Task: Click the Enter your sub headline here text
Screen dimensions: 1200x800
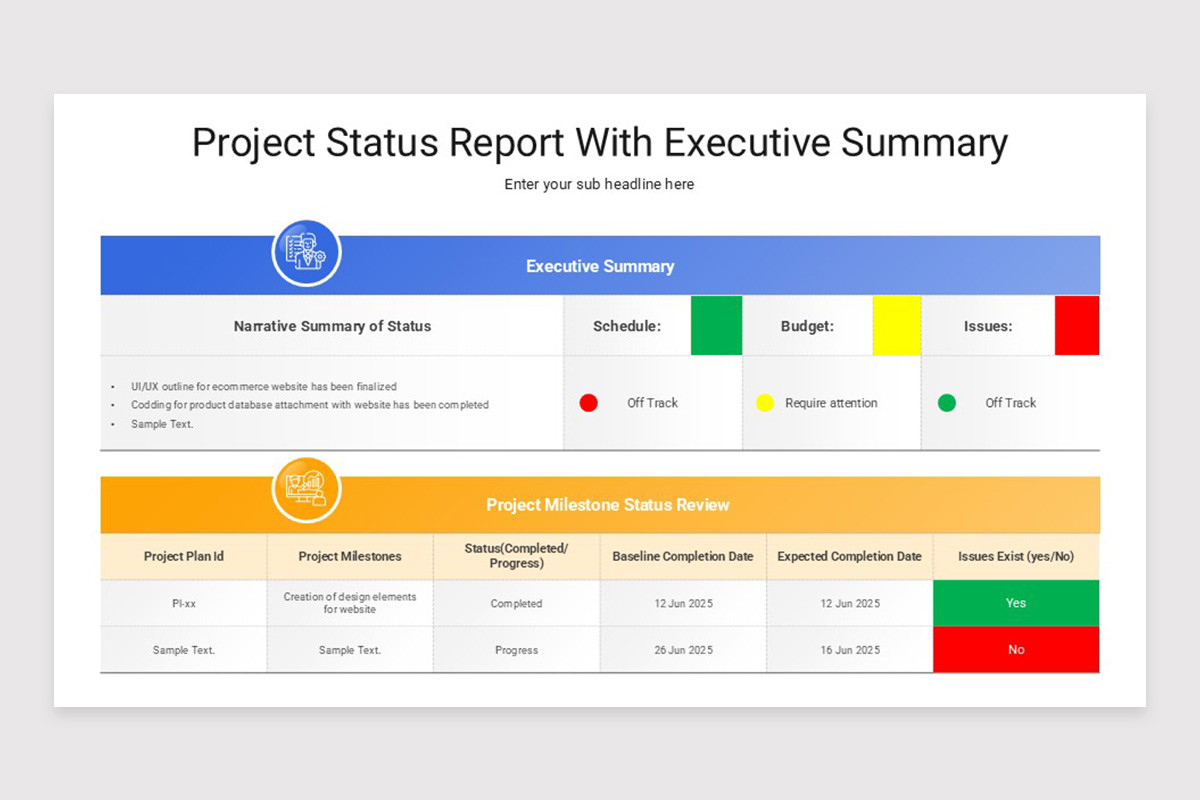Action: point(599,184)
